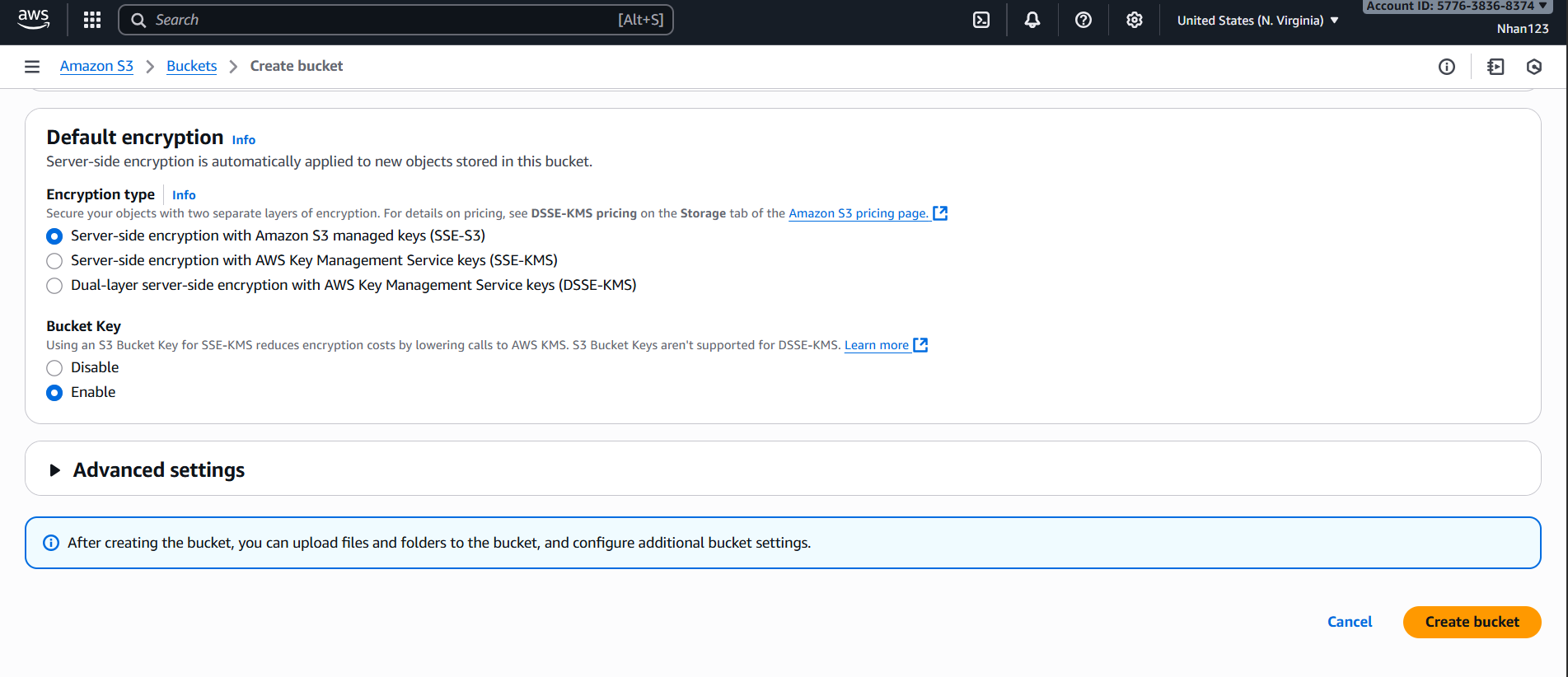The image size is (1568, 677).
Task: Select SSE-KMS encryption radio button
Action: [x=54, y=261]
